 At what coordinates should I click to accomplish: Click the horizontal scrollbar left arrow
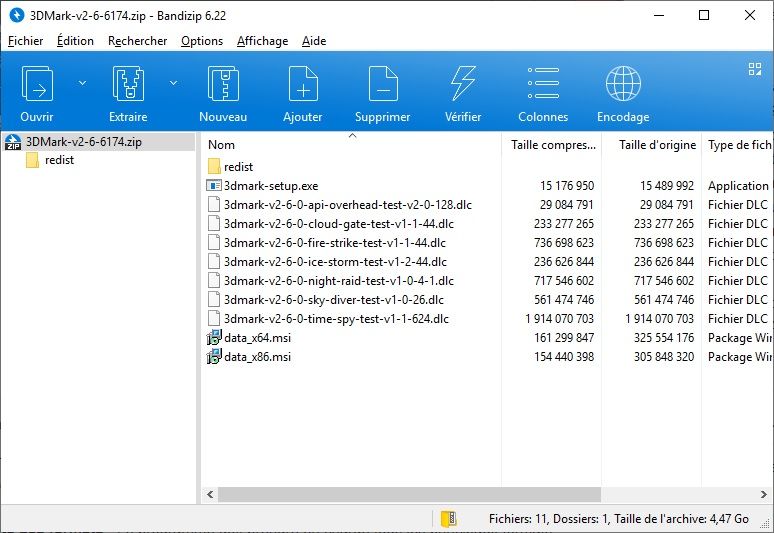pos(210,494)
